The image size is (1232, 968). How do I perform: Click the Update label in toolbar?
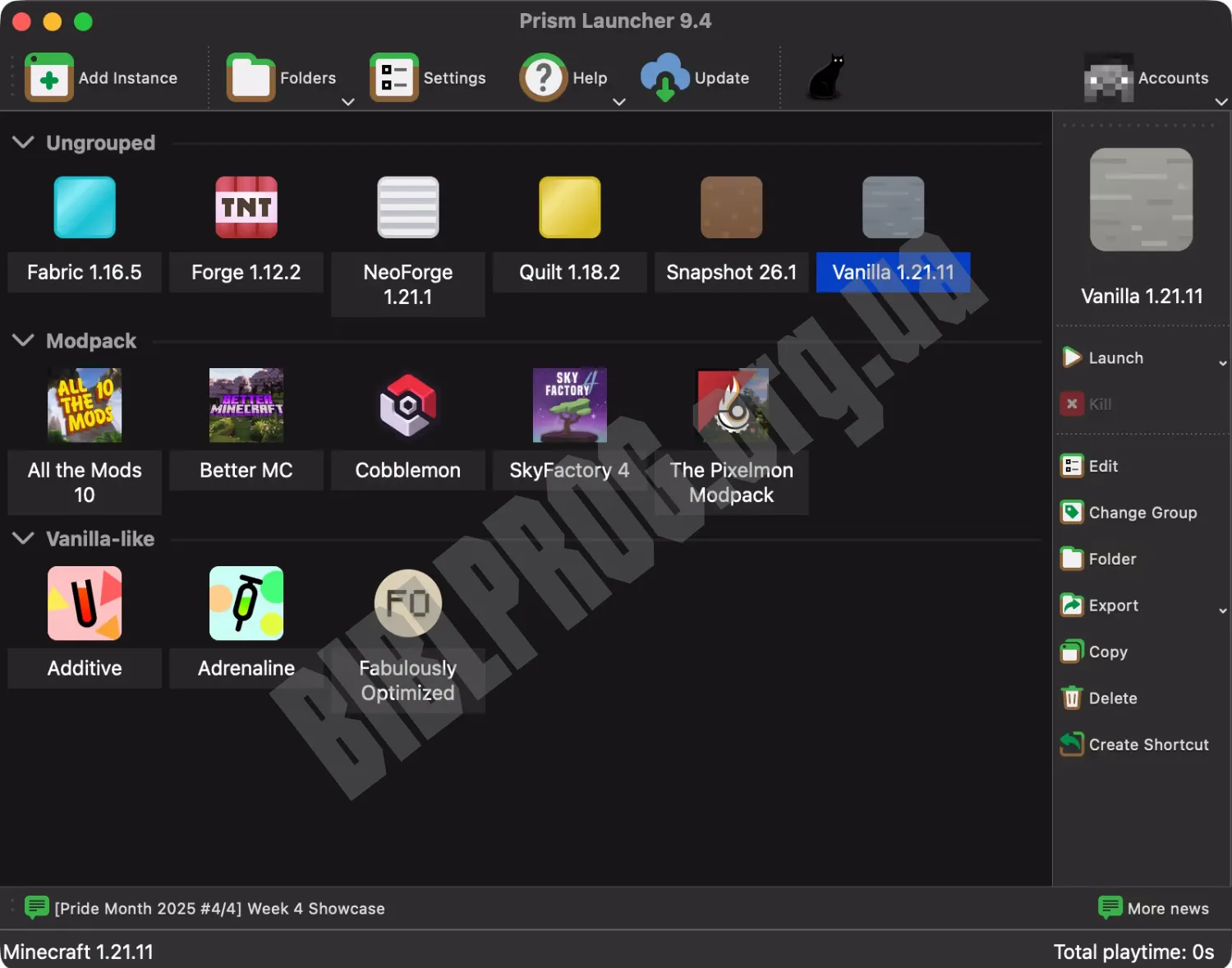tap(722, 78)
